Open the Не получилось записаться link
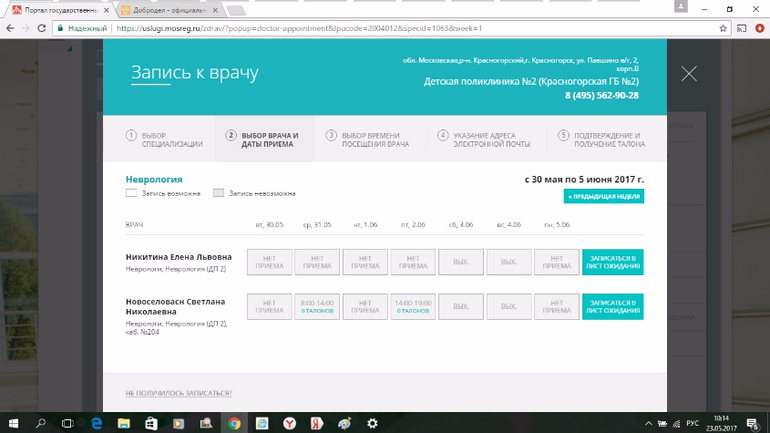The width and height of the screenshot is (770, 433). tap(178, 393)
